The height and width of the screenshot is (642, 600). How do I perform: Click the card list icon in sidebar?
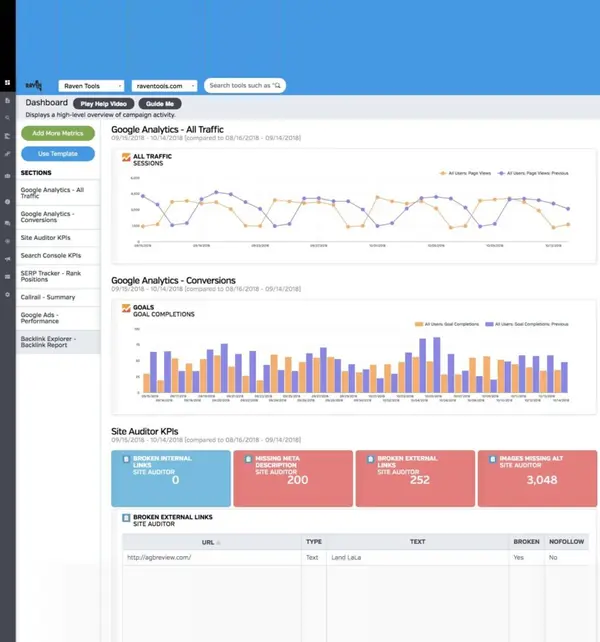click(7, 277)
